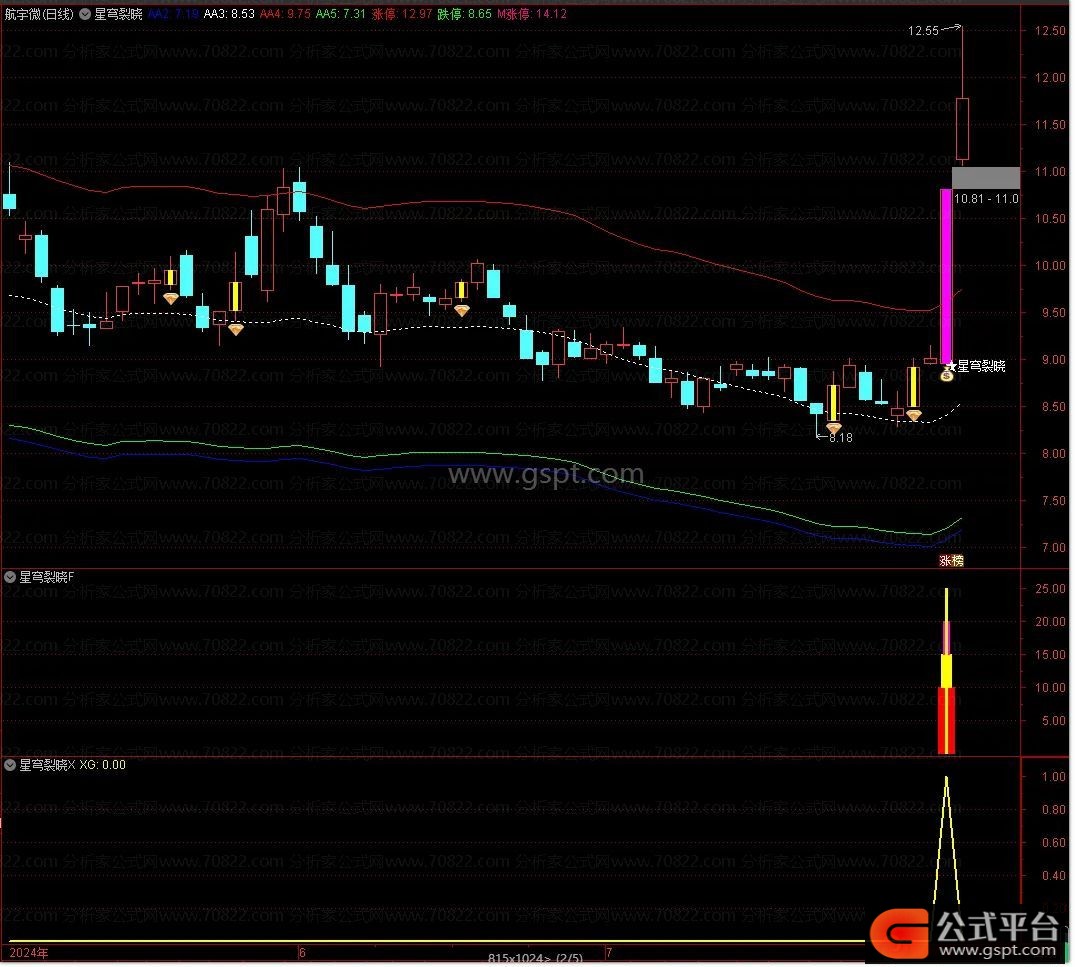This screenshot has width=1075, height=967.
Task: Click the XG: 0.00 readout
Action: [103, 766]
